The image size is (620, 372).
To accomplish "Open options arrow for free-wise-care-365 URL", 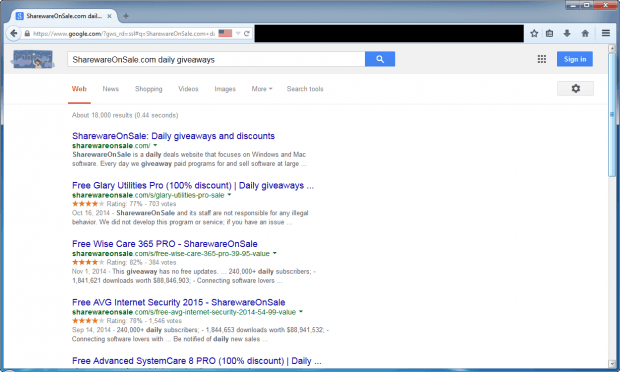I will tap(274, 253).
